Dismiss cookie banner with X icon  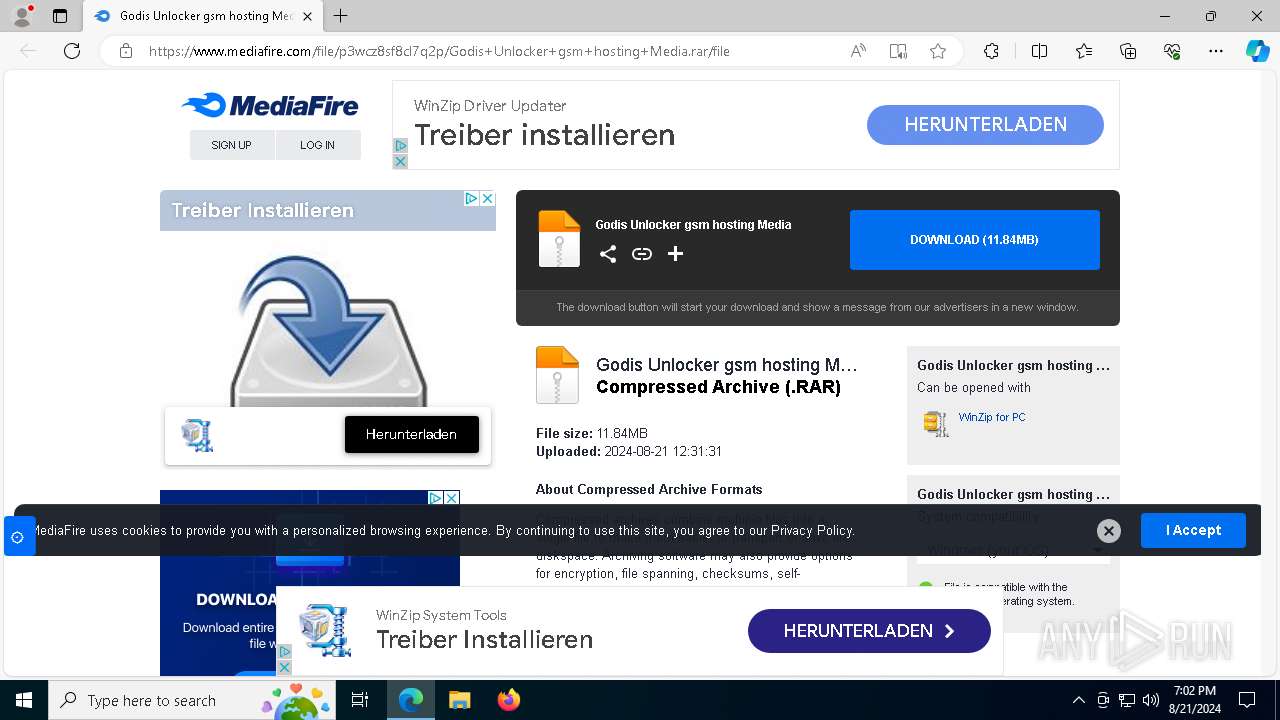tap(1108, 531)
